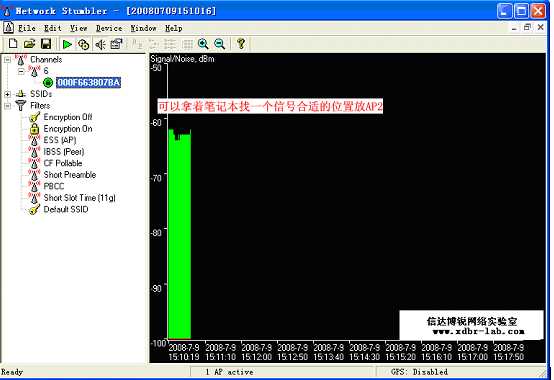
Task: Open a file using the folder toolbar icon
Action: [30, 44]
